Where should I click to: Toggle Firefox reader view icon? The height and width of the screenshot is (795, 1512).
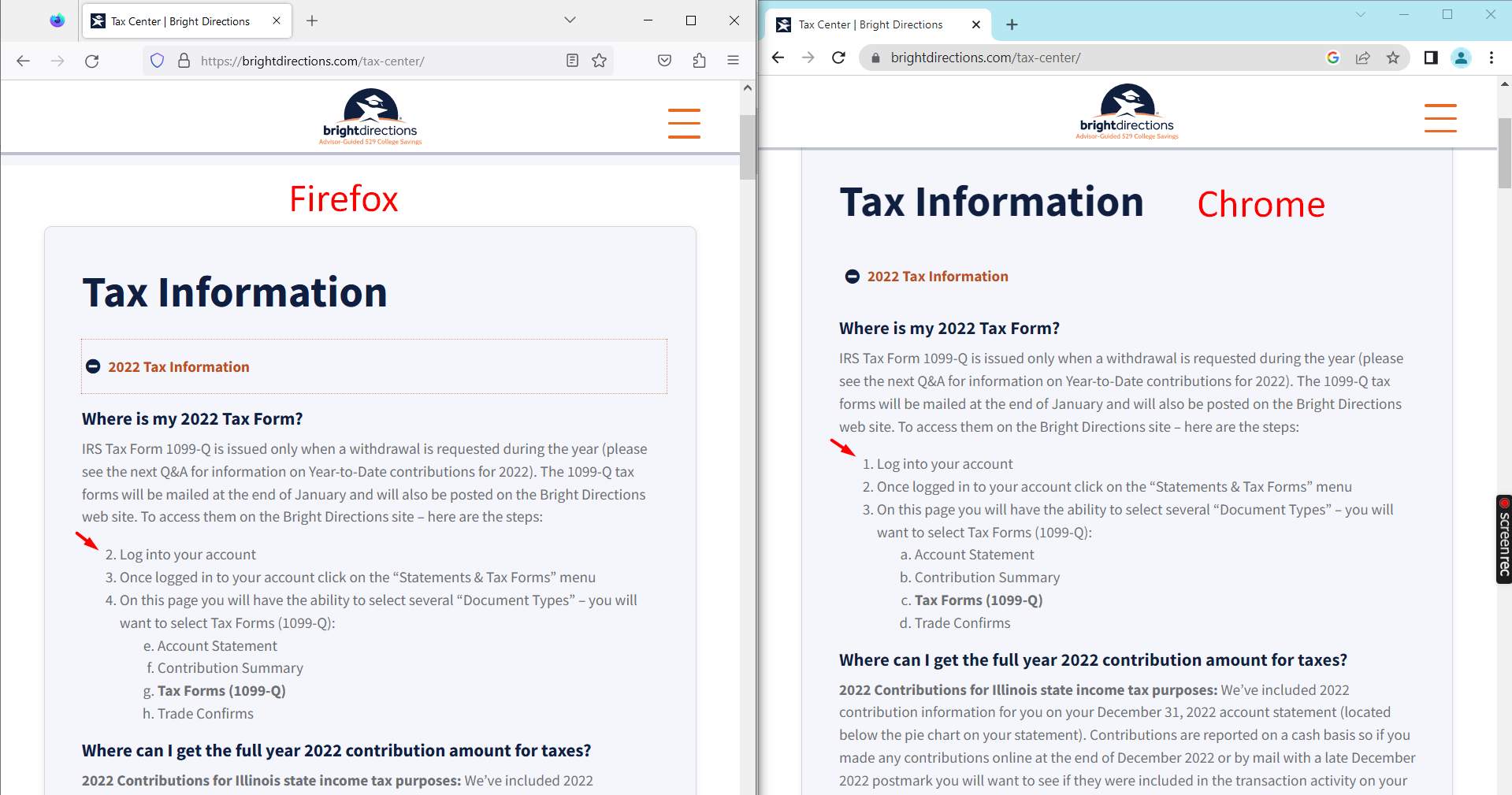573,61
